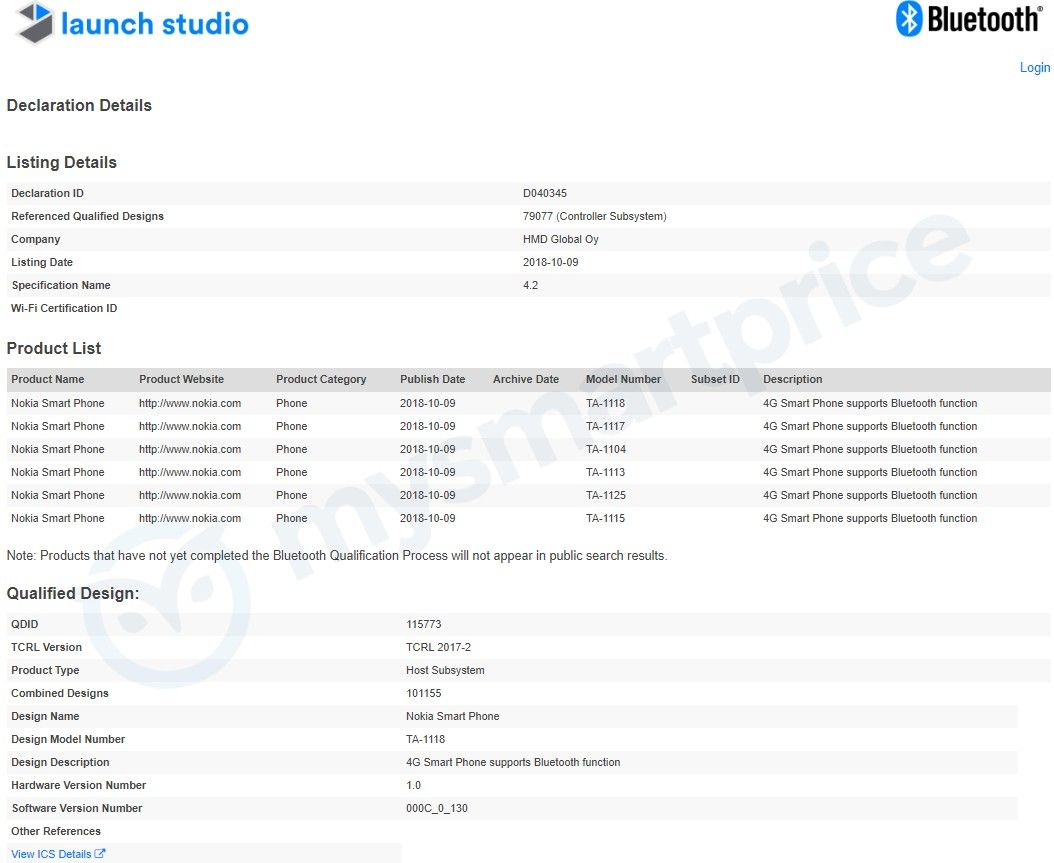The height and width of the screenshot is (863, 1054).
Task: Click the Product List heading
Action: pyautogui.click(x=54, y=348)
